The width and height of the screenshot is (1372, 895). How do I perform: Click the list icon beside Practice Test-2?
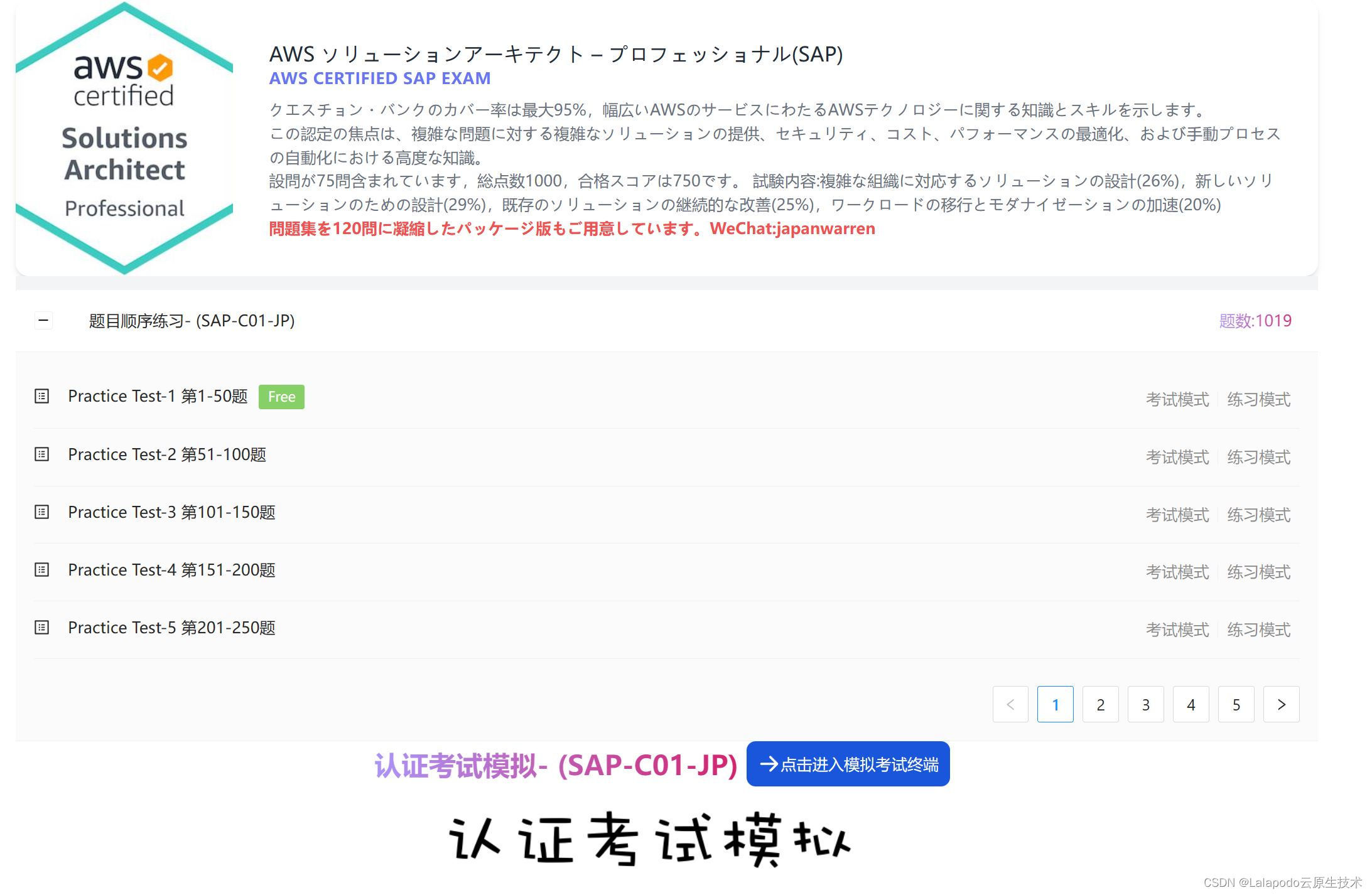pos(41,454)
